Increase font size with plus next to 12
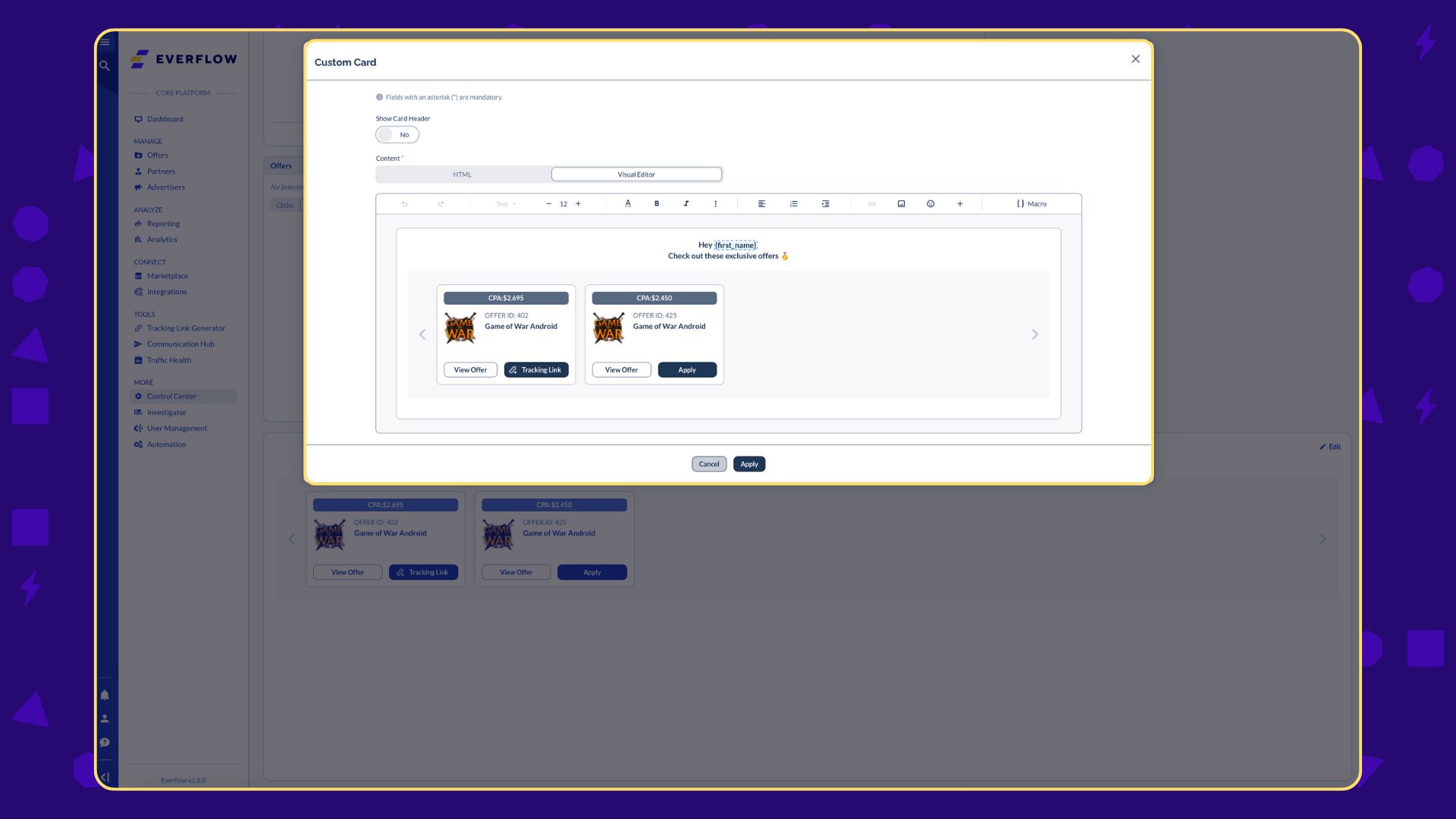The height and width of the screenshot is (819, 1456). 578,204
